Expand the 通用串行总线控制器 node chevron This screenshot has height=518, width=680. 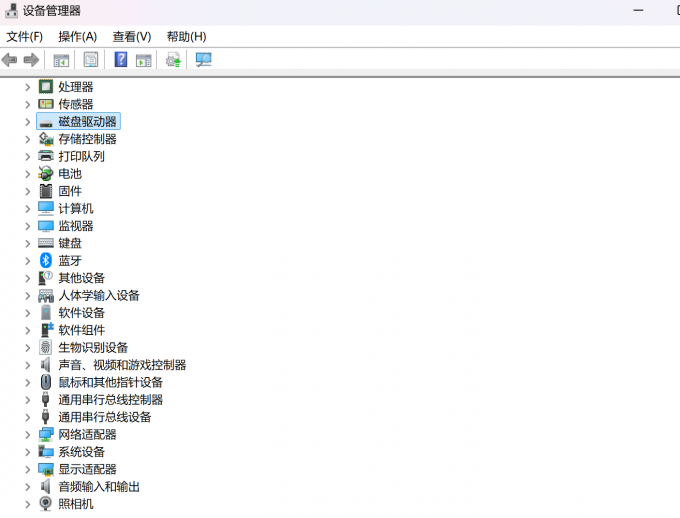pyautogui.click(x=28, y=400)
